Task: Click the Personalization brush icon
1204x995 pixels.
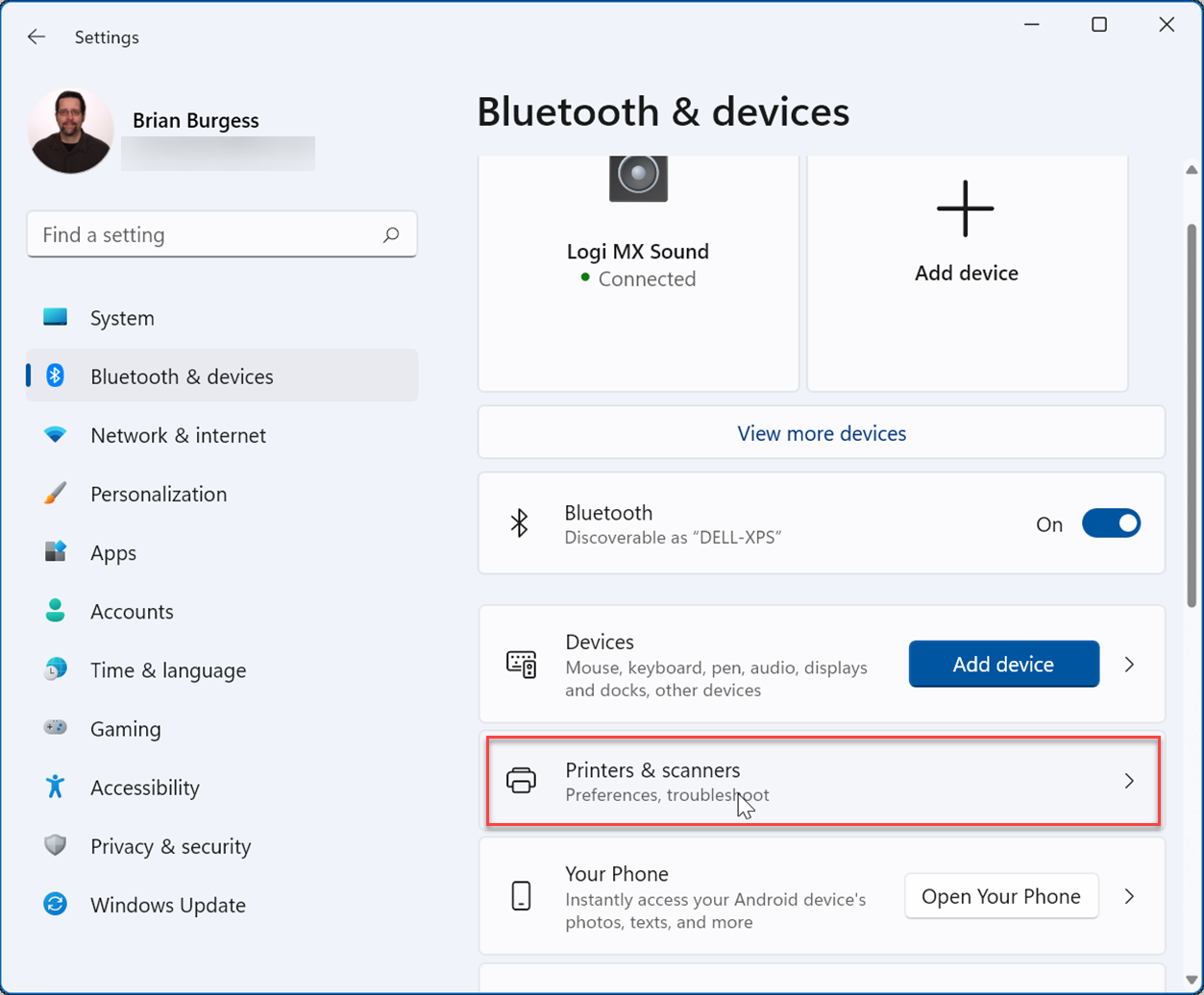Action: tap(55, 493)
